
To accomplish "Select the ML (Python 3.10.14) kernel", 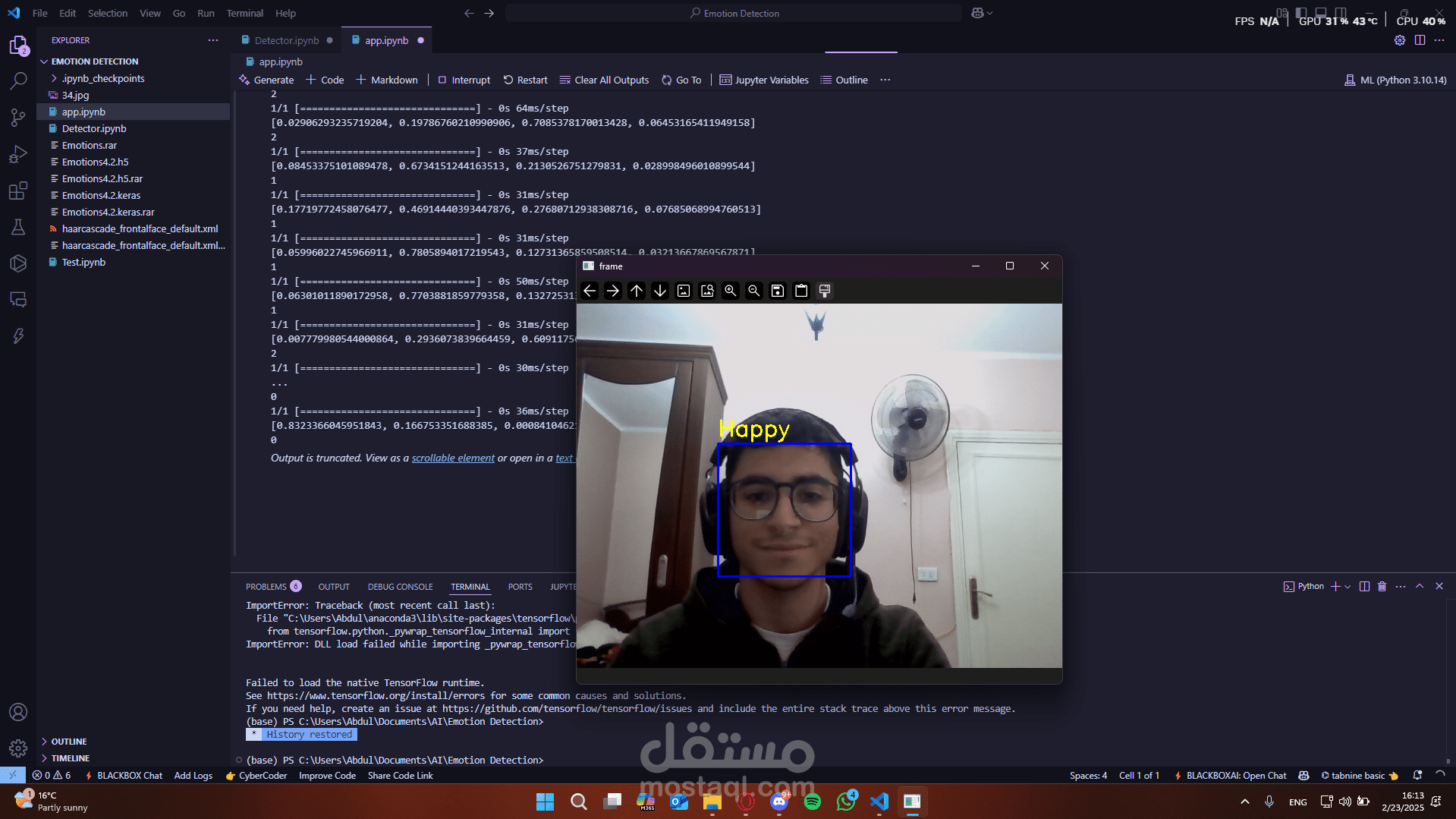I will [1395, 80].
